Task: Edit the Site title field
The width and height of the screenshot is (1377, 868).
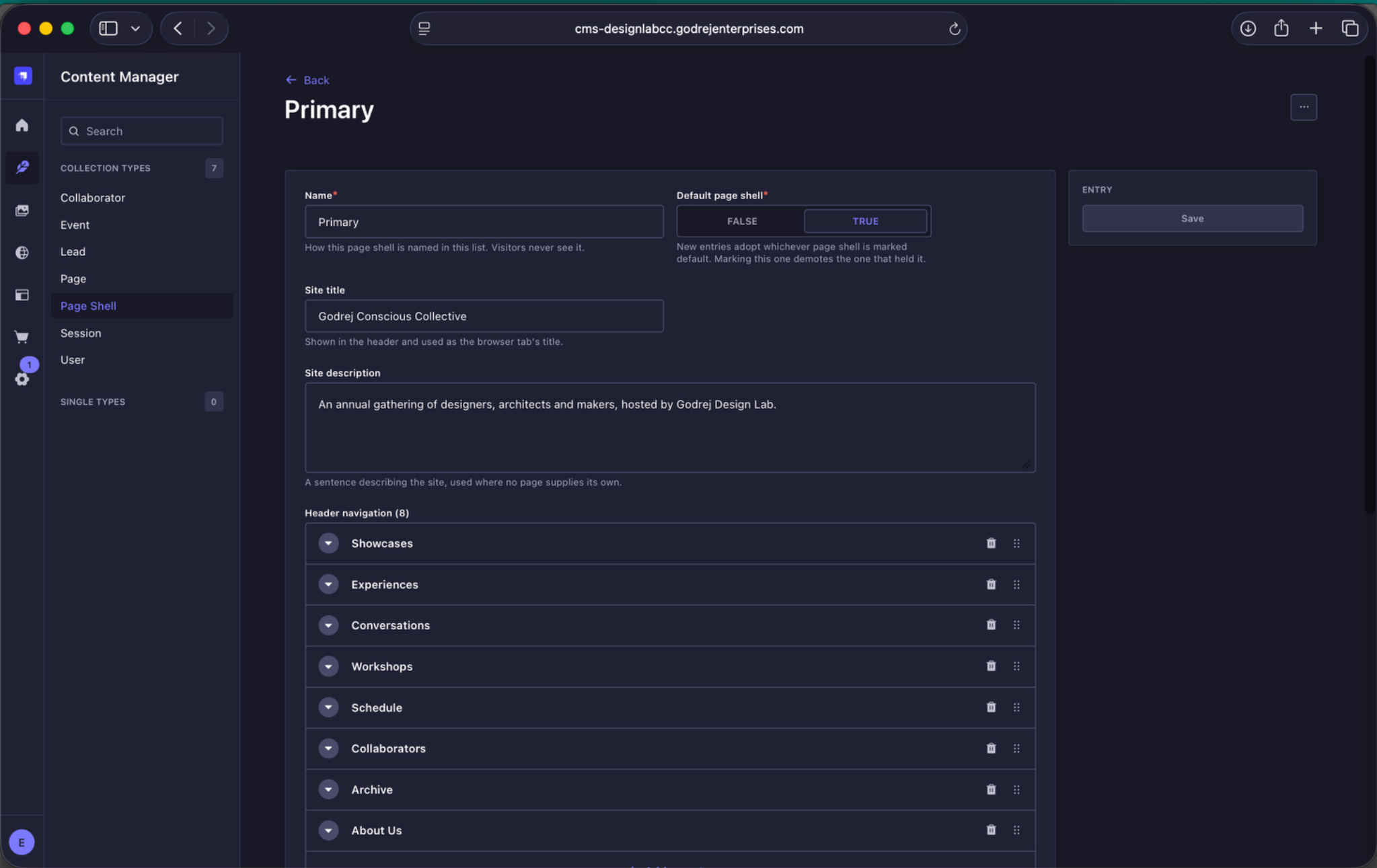Action: (484, 316)
